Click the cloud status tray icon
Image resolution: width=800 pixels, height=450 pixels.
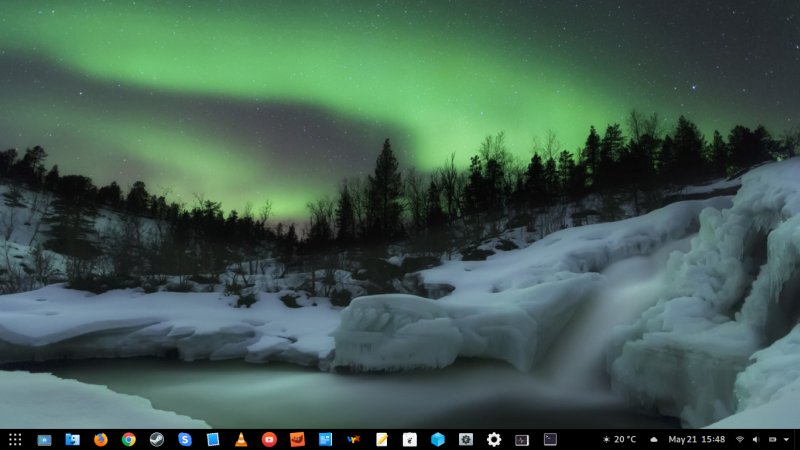point(654,439)
